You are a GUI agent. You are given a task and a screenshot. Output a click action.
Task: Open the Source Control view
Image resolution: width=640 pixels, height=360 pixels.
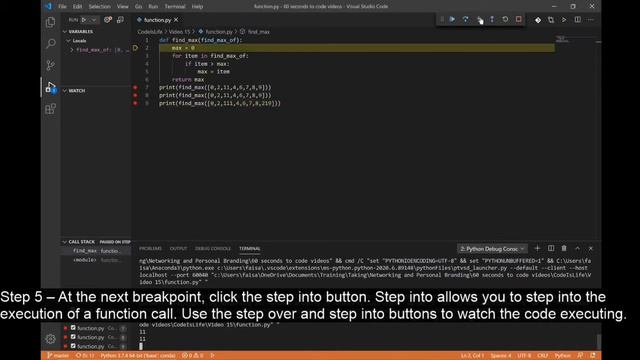click(51, 65)
